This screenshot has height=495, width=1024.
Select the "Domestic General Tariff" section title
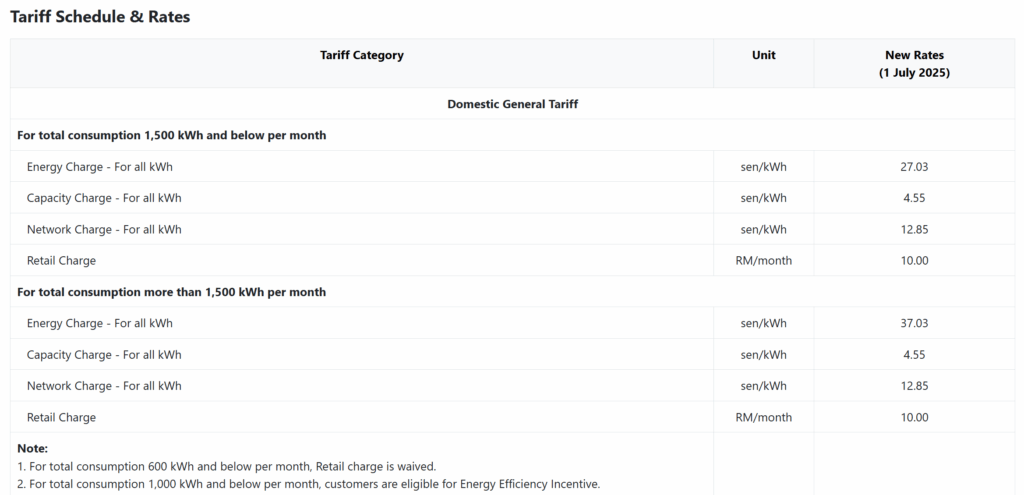point(512,104)
